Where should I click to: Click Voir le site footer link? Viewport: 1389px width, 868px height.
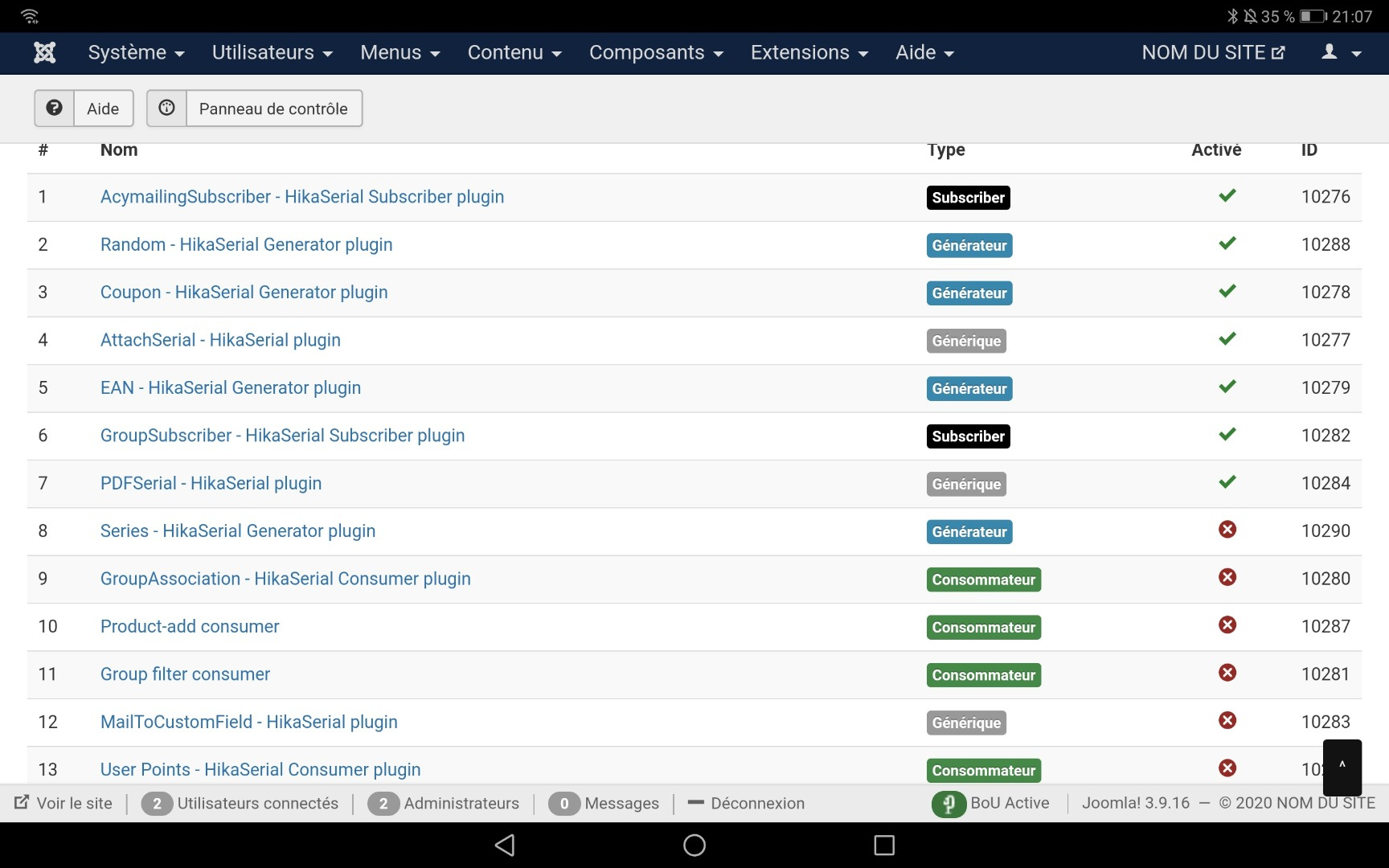pos(64,804)
